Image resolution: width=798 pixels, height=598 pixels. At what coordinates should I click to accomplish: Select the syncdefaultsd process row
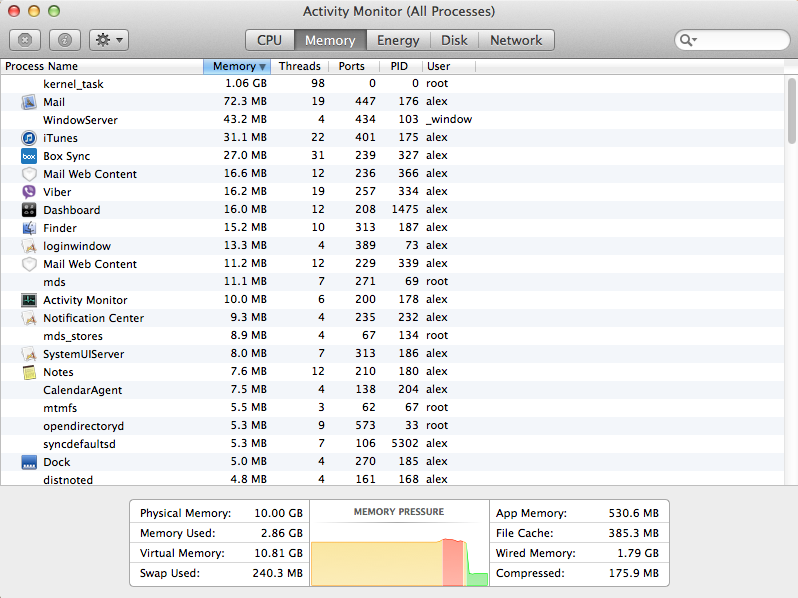(x=392, y=444)
